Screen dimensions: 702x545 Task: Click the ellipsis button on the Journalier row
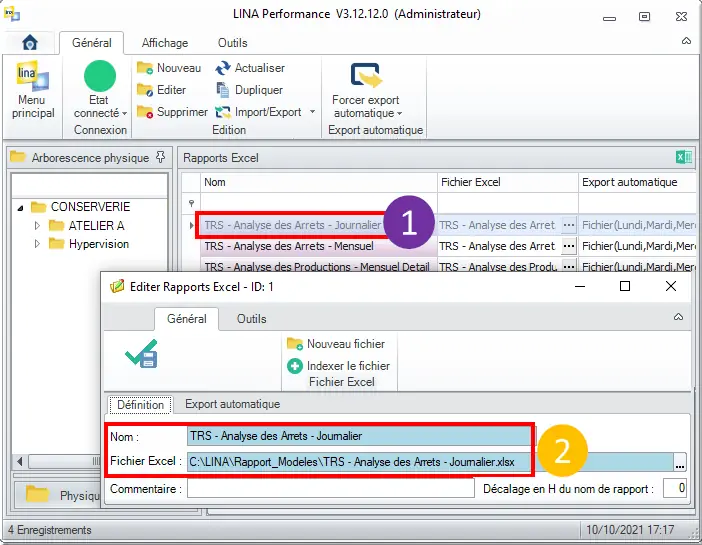click(569, 225)
